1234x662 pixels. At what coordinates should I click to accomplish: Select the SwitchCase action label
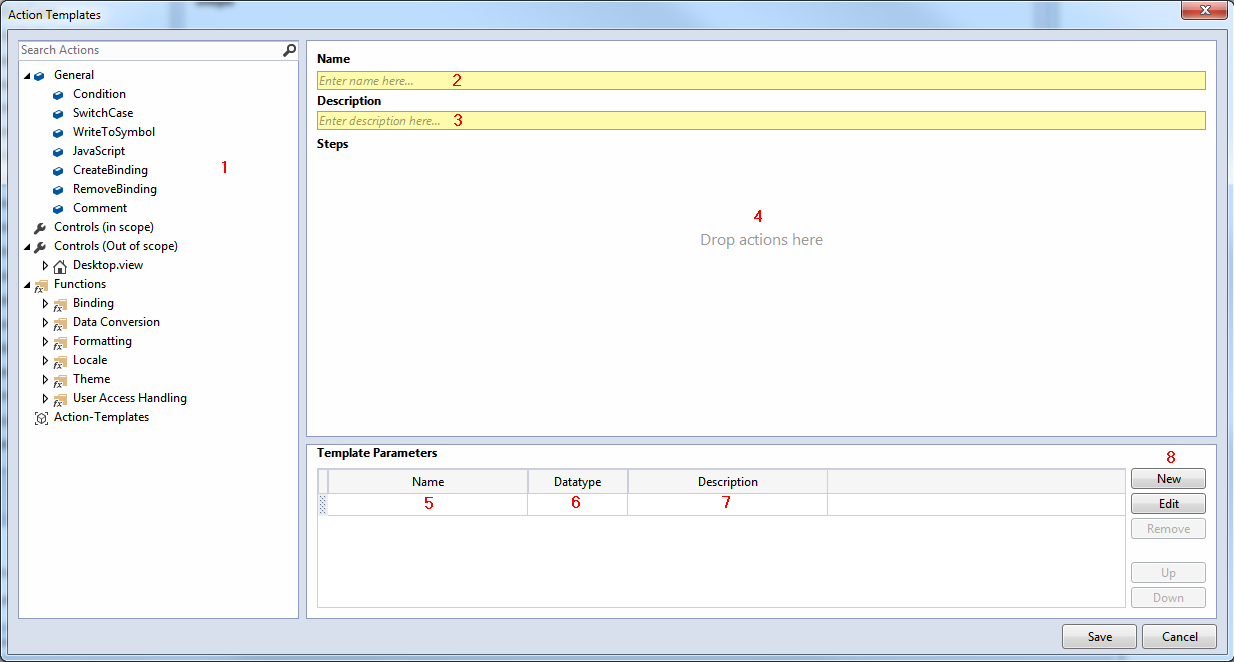tap(103, 113)
